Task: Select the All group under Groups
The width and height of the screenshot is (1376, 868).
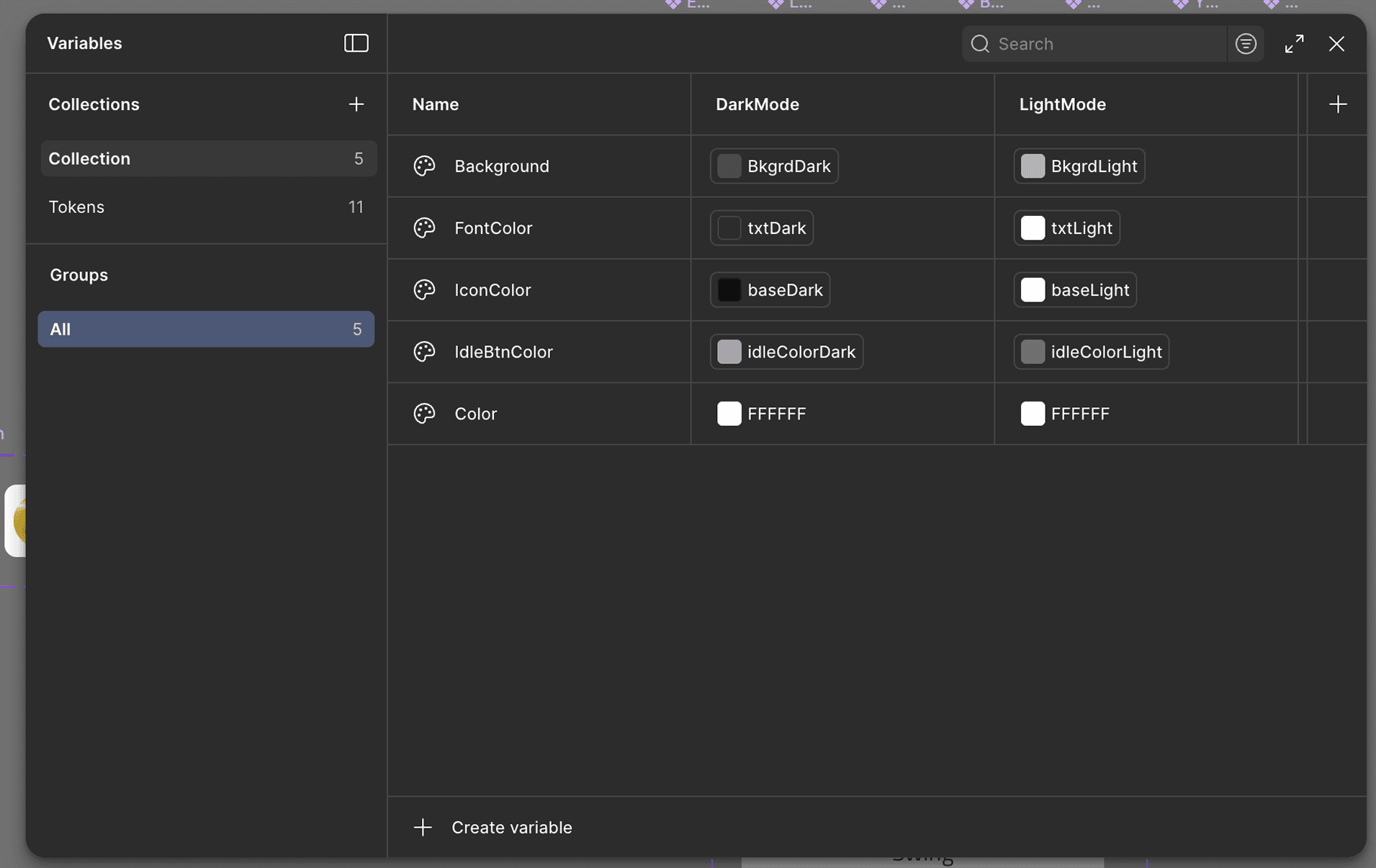Action: (60, 329)
